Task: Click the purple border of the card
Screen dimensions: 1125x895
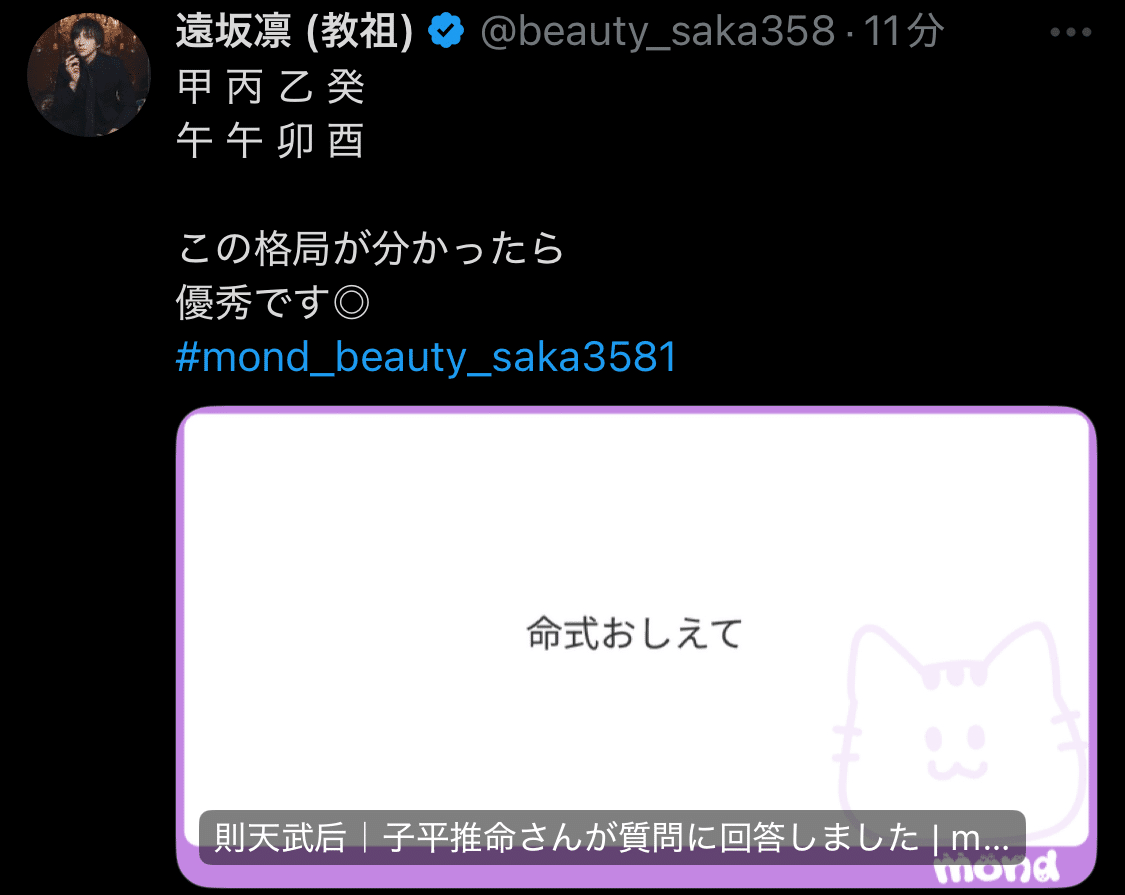Action: pyautogui.click(x=636, y=411)
